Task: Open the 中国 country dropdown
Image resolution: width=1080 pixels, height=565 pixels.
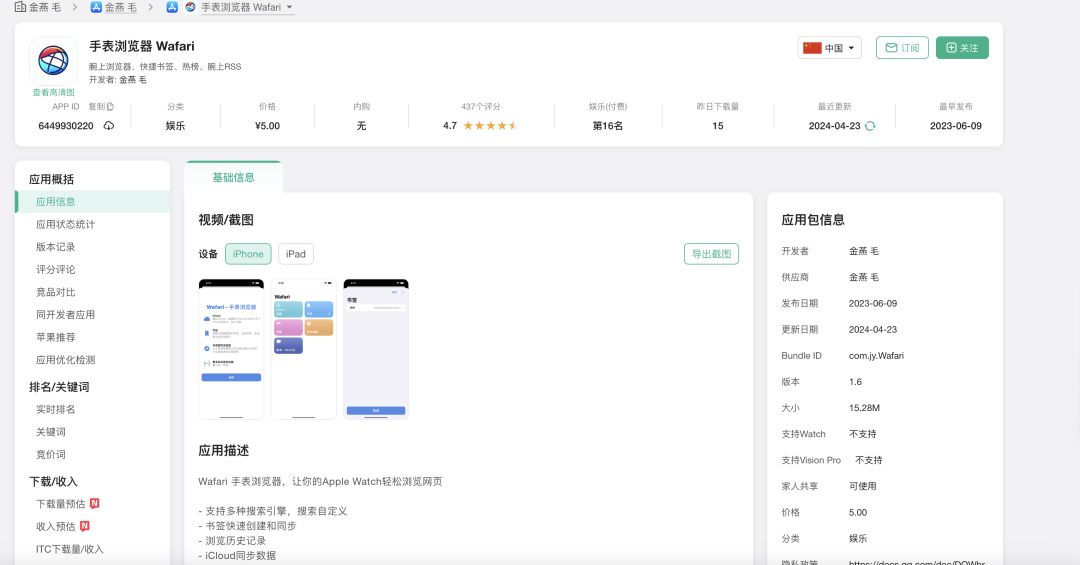Action: pyautogui.click(x=829, y=48)
